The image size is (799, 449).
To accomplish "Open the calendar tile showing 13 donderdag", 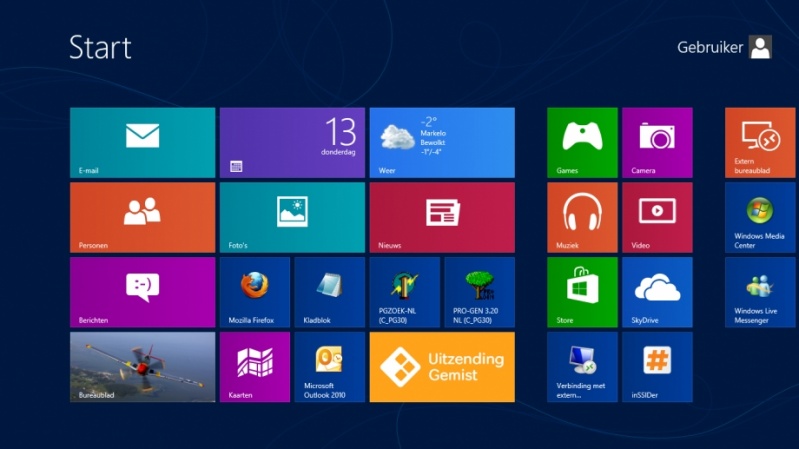I will tap(292, 143).
